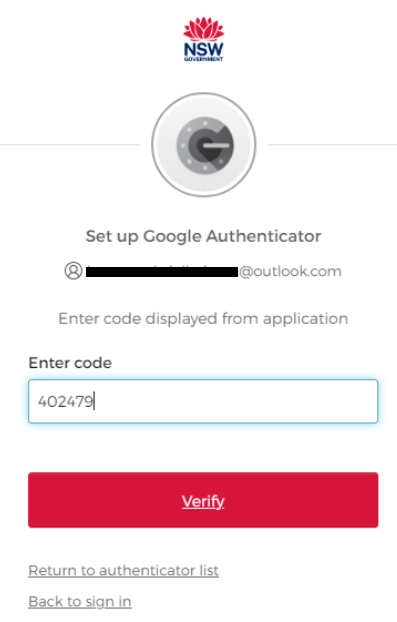
Task: Click the NSW Government logo
Action: click(x=203, y=39)
